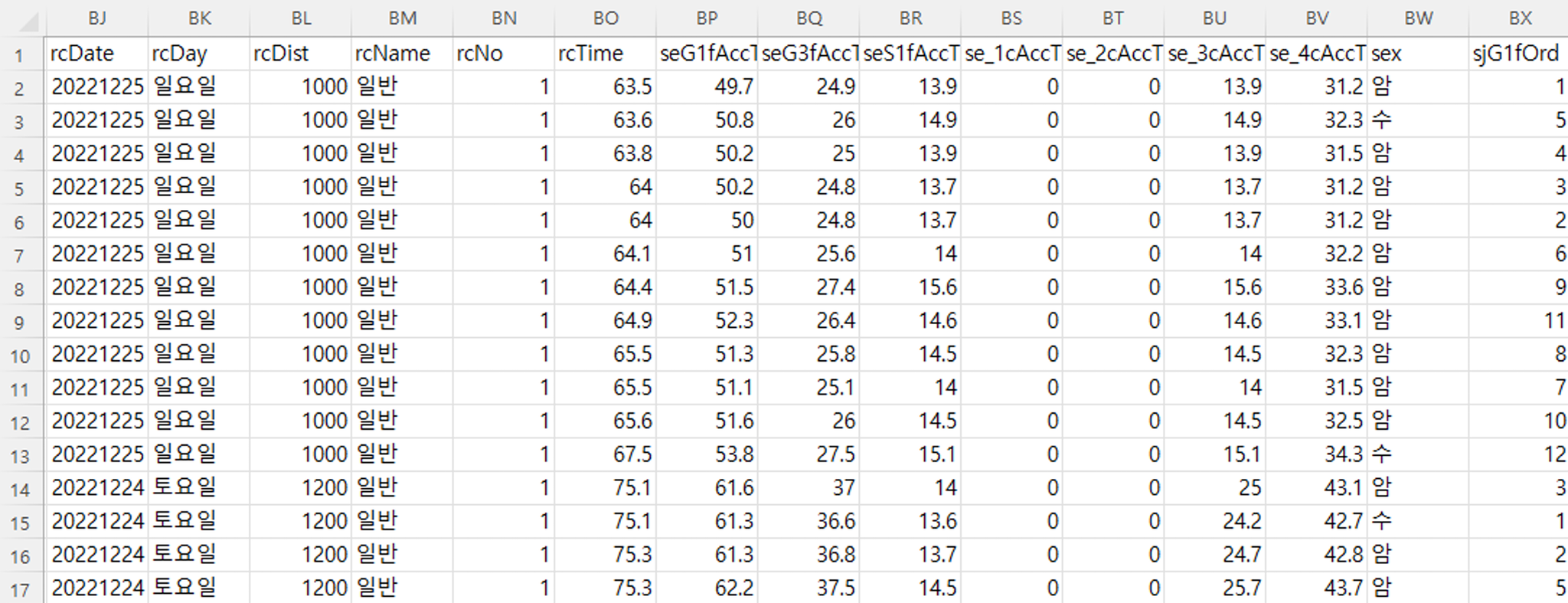Image resolution: width=1568 pixels, height=603 pixels.
Task: Click the rcDist cell in row 17
Action: pos(300,588)
